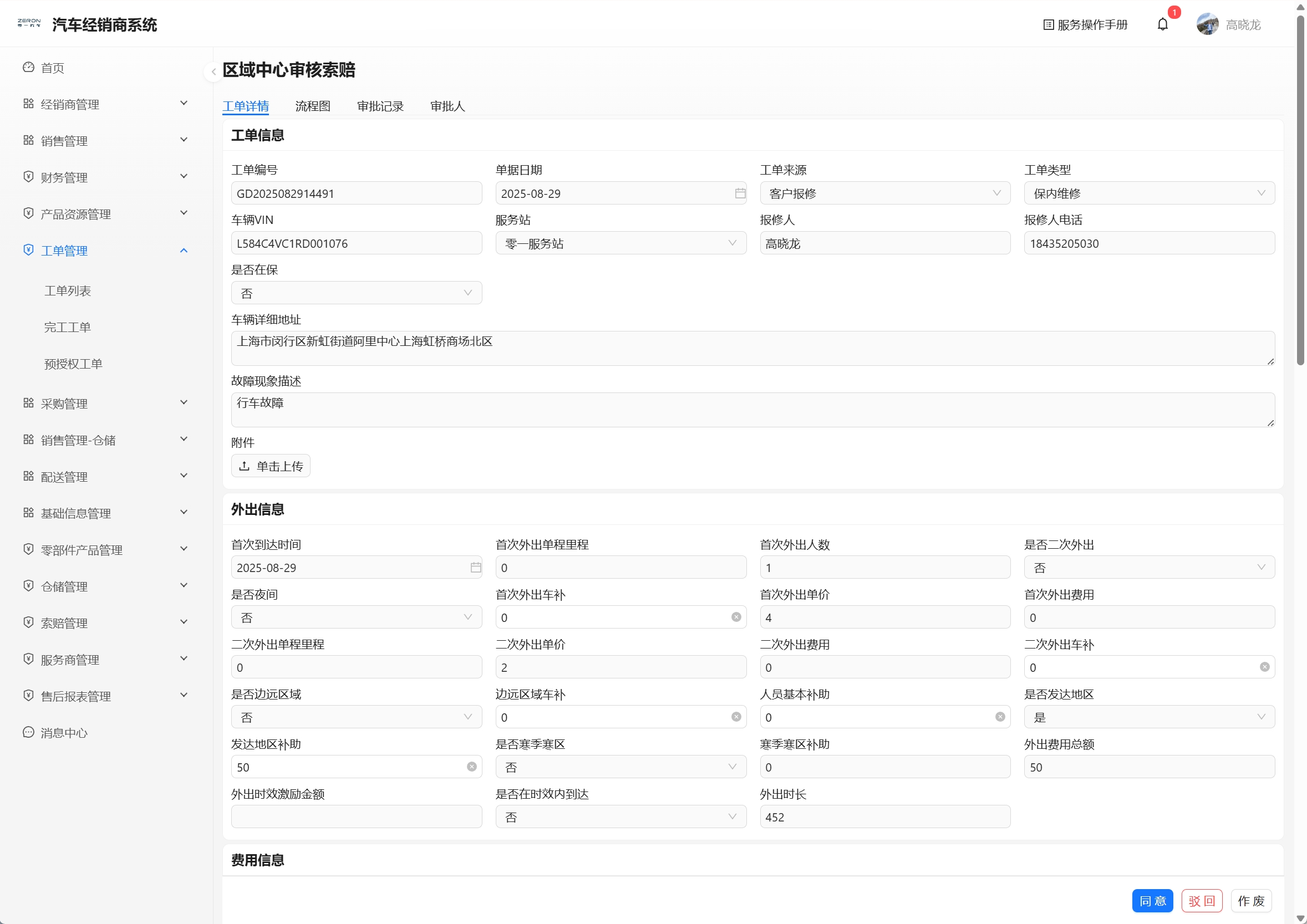The width and height of the screenshot is (1307, 924).
Task: Collapse 工单管理 menu
Action: (x=106, y=251)
